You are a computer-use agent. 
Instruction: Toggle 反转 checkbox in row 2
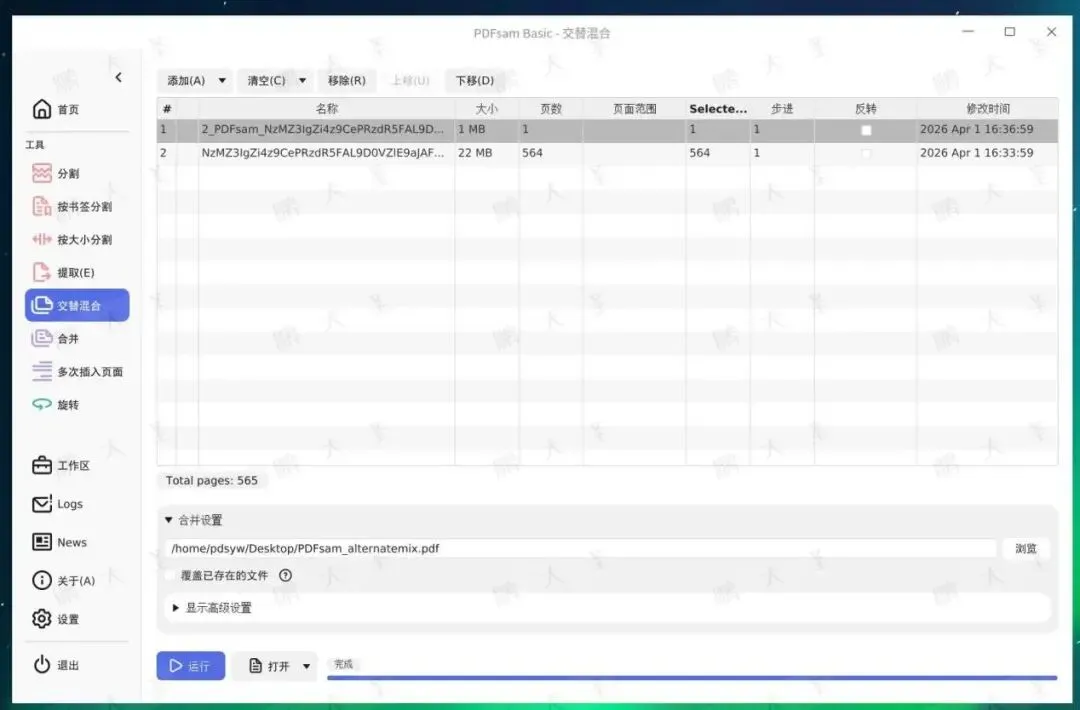[866, 154]
